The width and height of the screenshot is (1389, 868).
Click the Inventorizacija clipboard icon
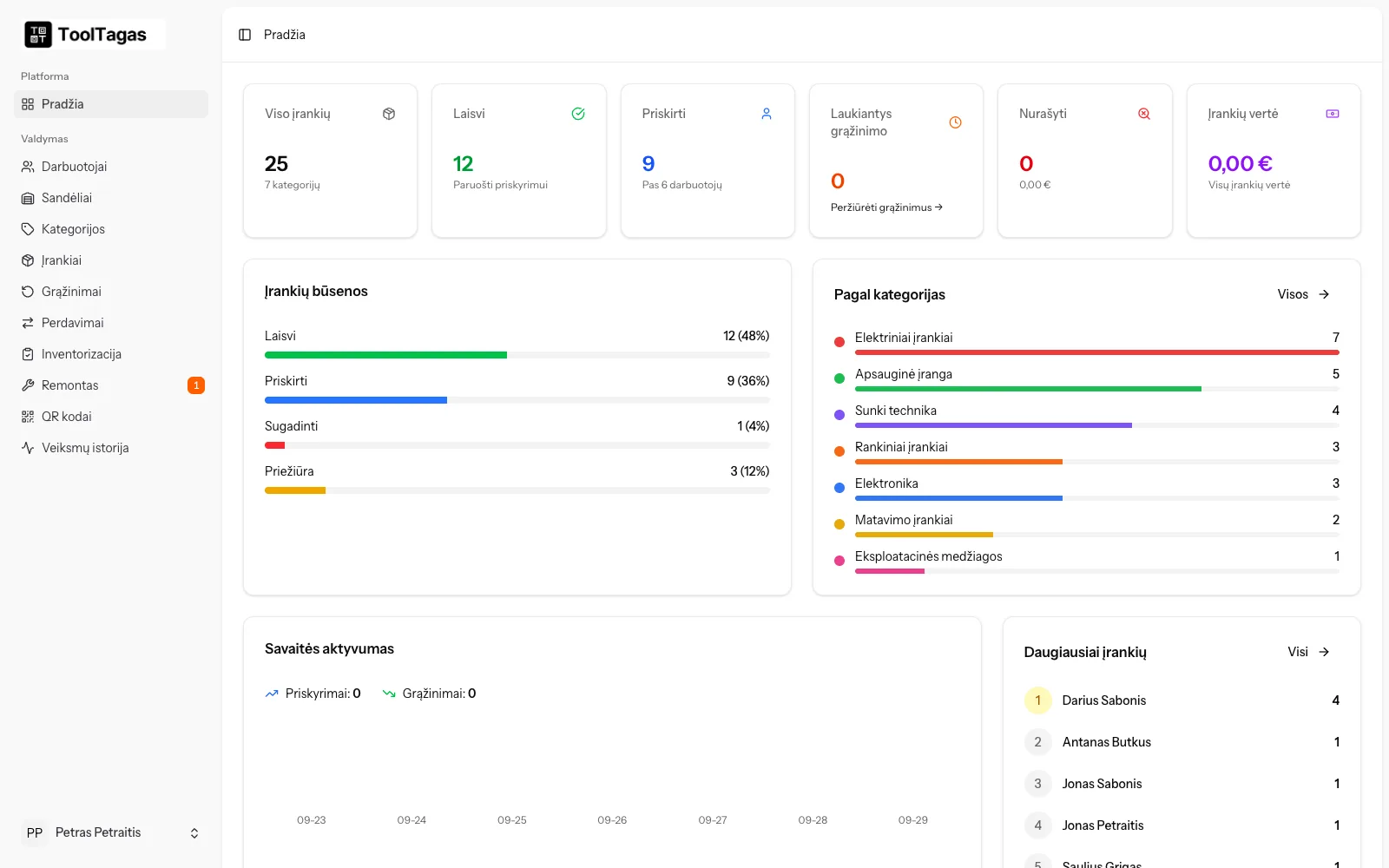click(28, 354)
